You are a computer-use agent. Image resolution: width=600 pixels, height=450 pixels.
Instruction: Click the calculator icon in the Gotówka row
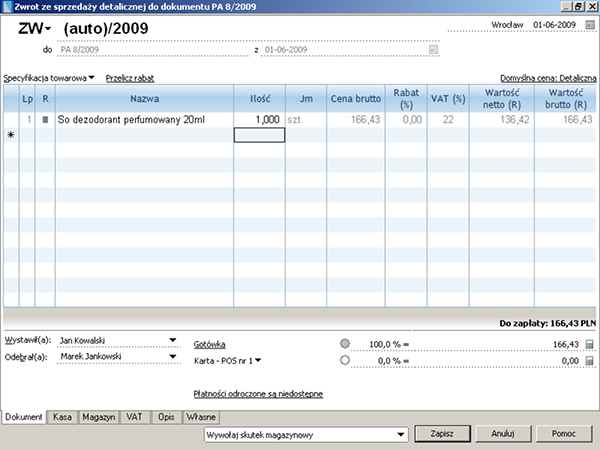(589, 344)
